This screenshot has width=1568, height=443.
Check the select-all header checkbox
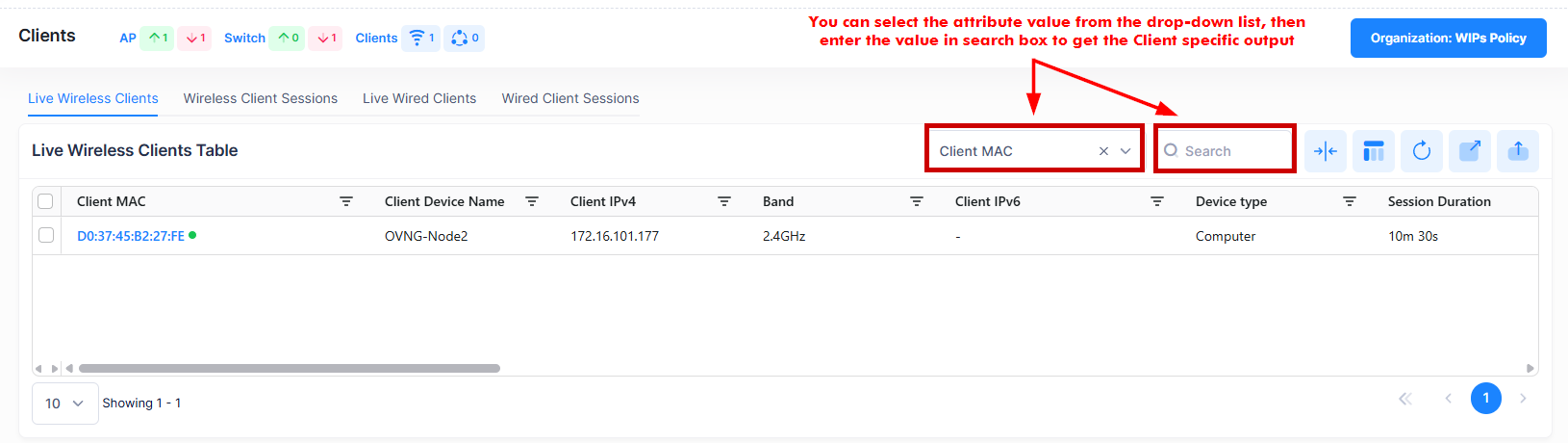pos(45,201)
